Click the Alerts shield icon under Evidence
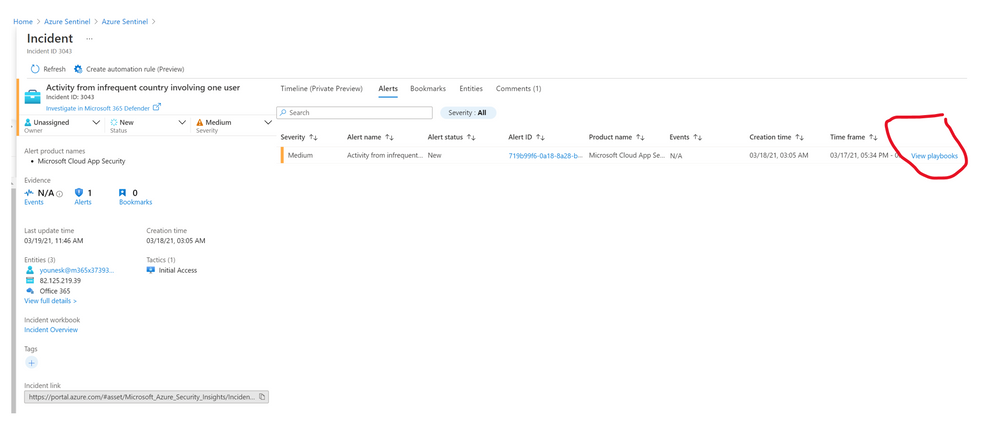Screen dimensions: 999x432 click(x=79, y=193)
